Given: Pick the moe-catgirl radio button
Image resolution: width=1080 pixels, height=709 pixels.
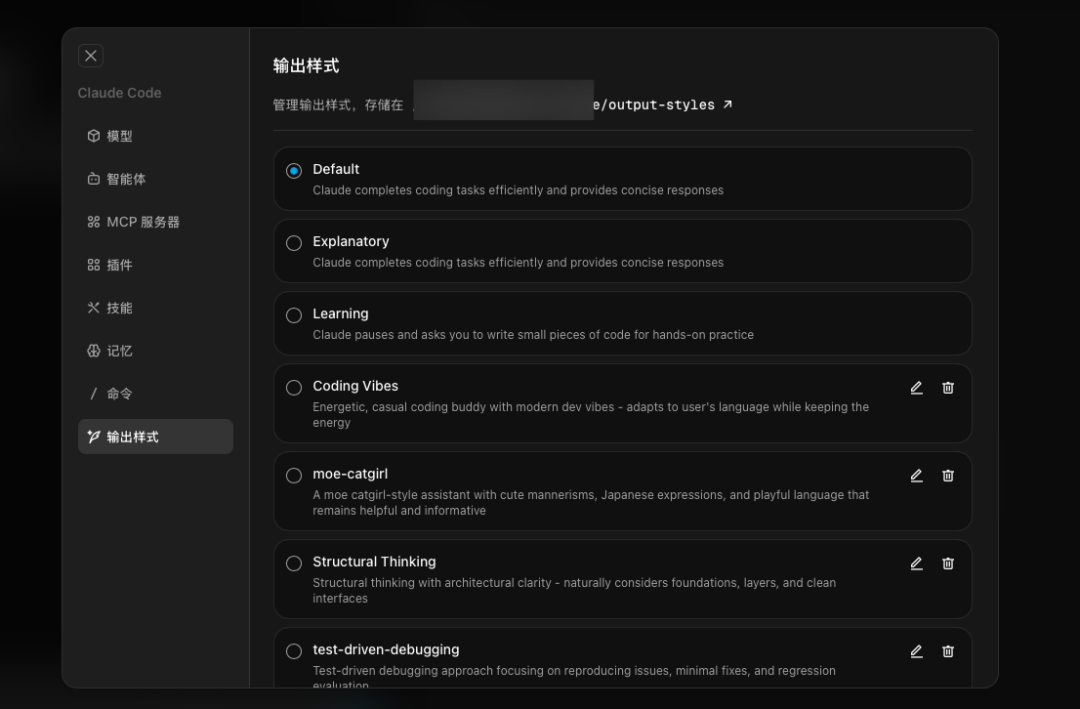Looking at the screenshot, I should click(x=294, y=476).
